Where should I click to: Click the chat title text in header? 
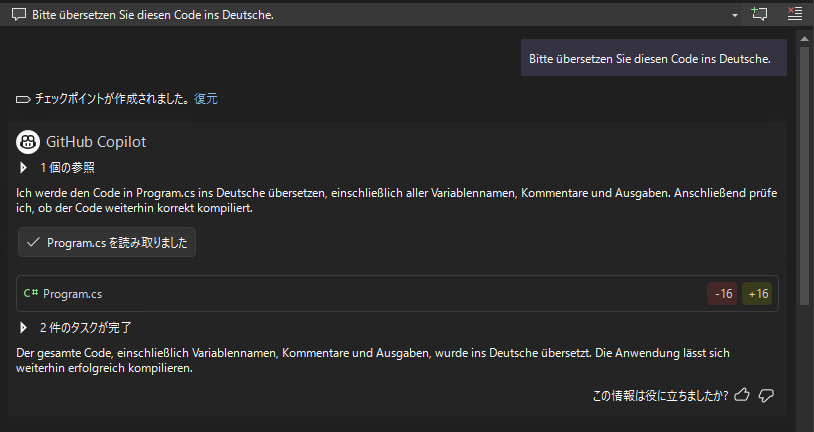click(150, 16)
